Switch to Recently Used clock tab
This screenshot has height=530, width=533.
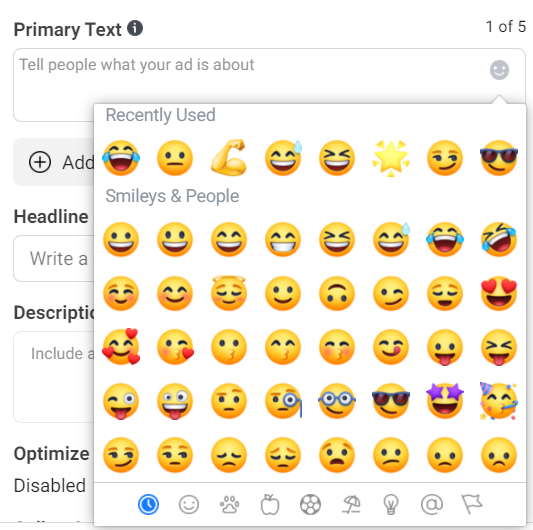(x=148, y=505)
